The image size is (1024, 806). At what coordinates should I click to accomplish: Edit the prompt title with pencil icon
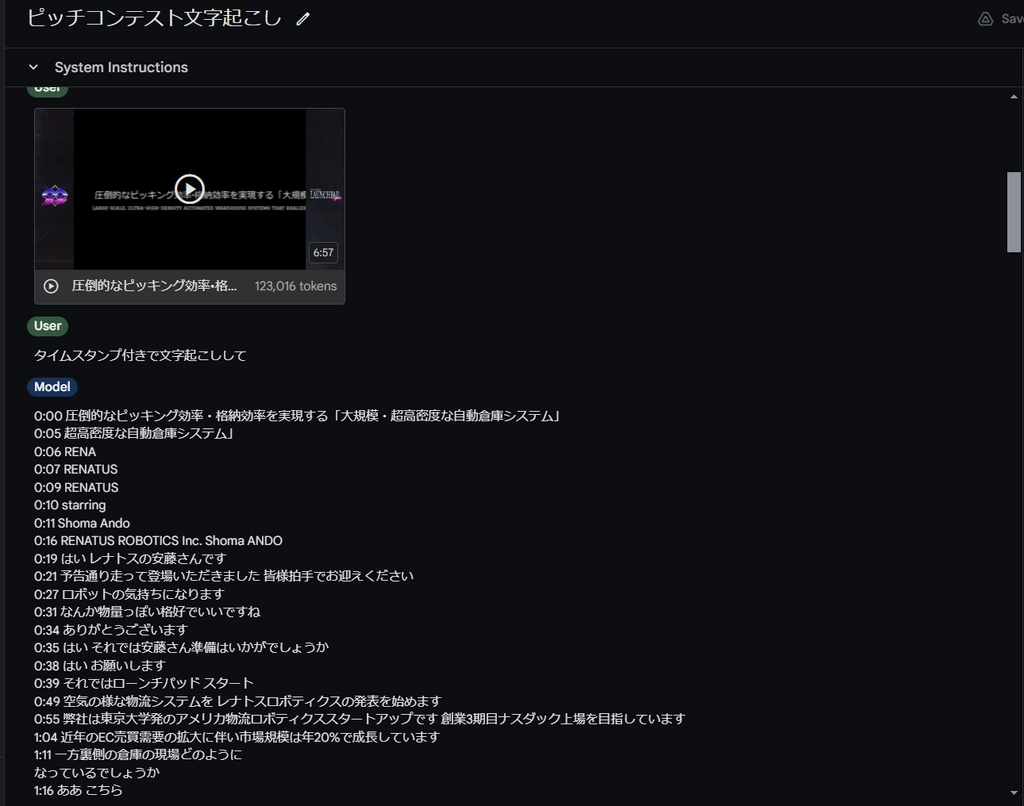point(302,19)
